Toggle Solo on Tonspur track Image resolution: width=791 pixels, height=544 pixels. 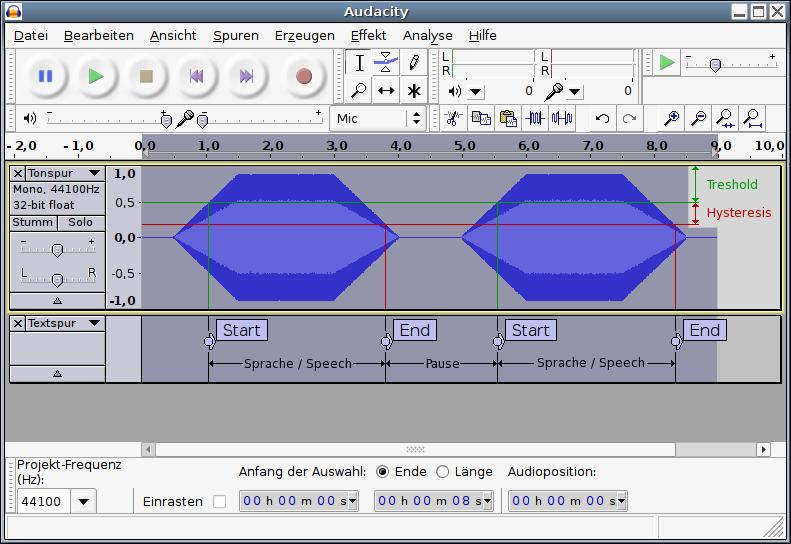click(81, 223)
